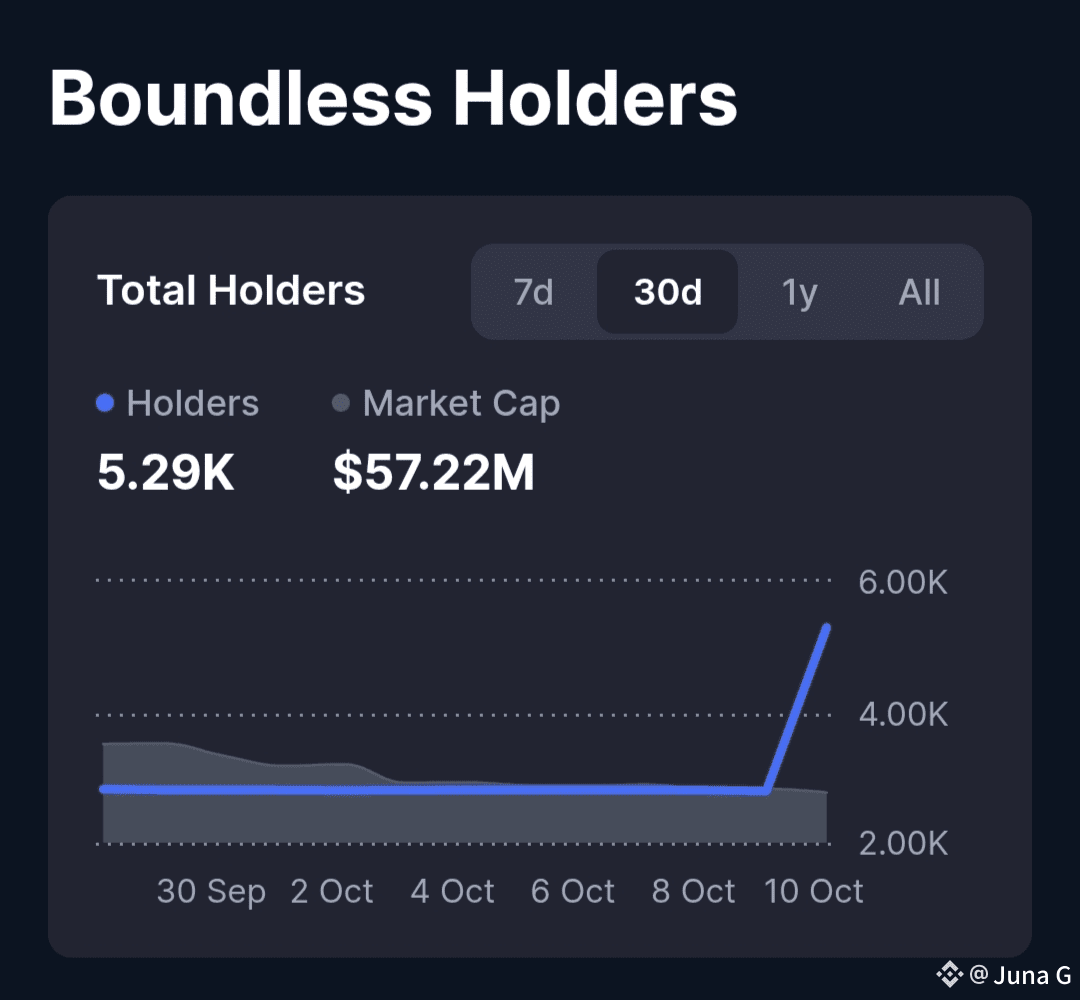Click the 30 Sep date axis label

tap(211, 891)
